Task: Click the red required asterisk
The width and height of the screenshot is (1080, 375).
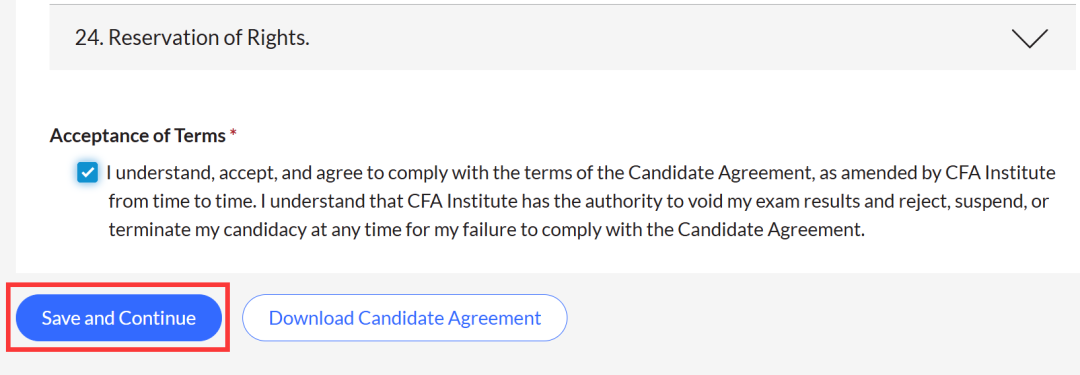Action: point(233,133)
